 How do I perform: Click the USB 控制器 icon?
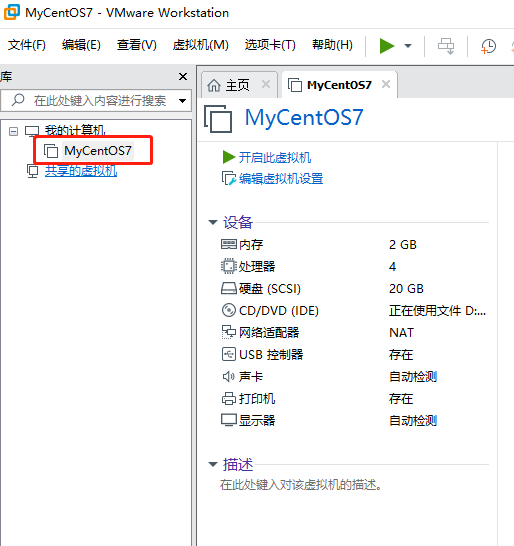229,354
